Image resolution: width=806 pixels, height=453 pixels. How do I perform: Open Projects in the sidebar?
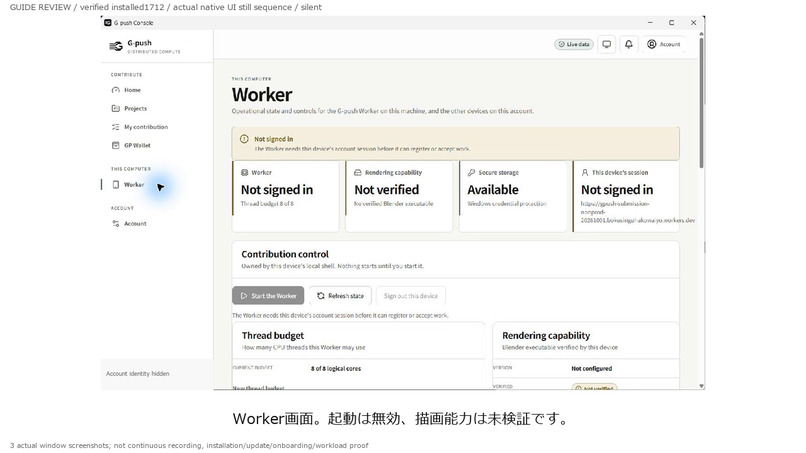click(130, 108)
